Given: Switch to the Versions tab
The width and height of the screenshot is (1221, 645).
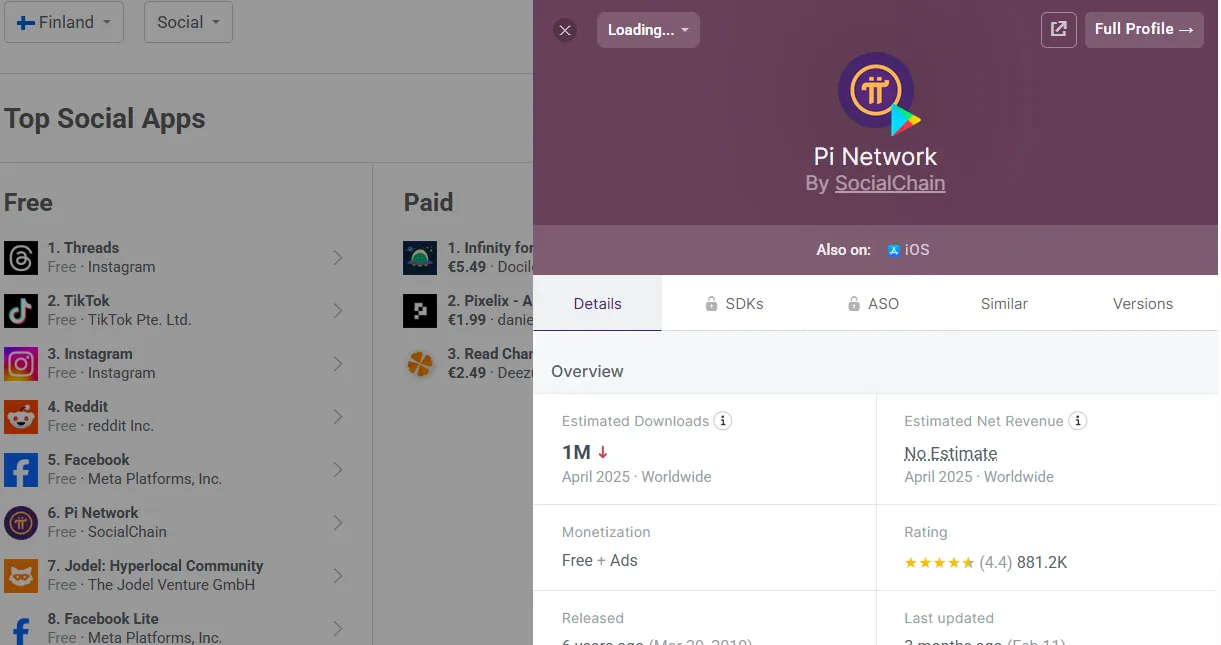Looking at the screenshot, I should [x=1143, y=304].
